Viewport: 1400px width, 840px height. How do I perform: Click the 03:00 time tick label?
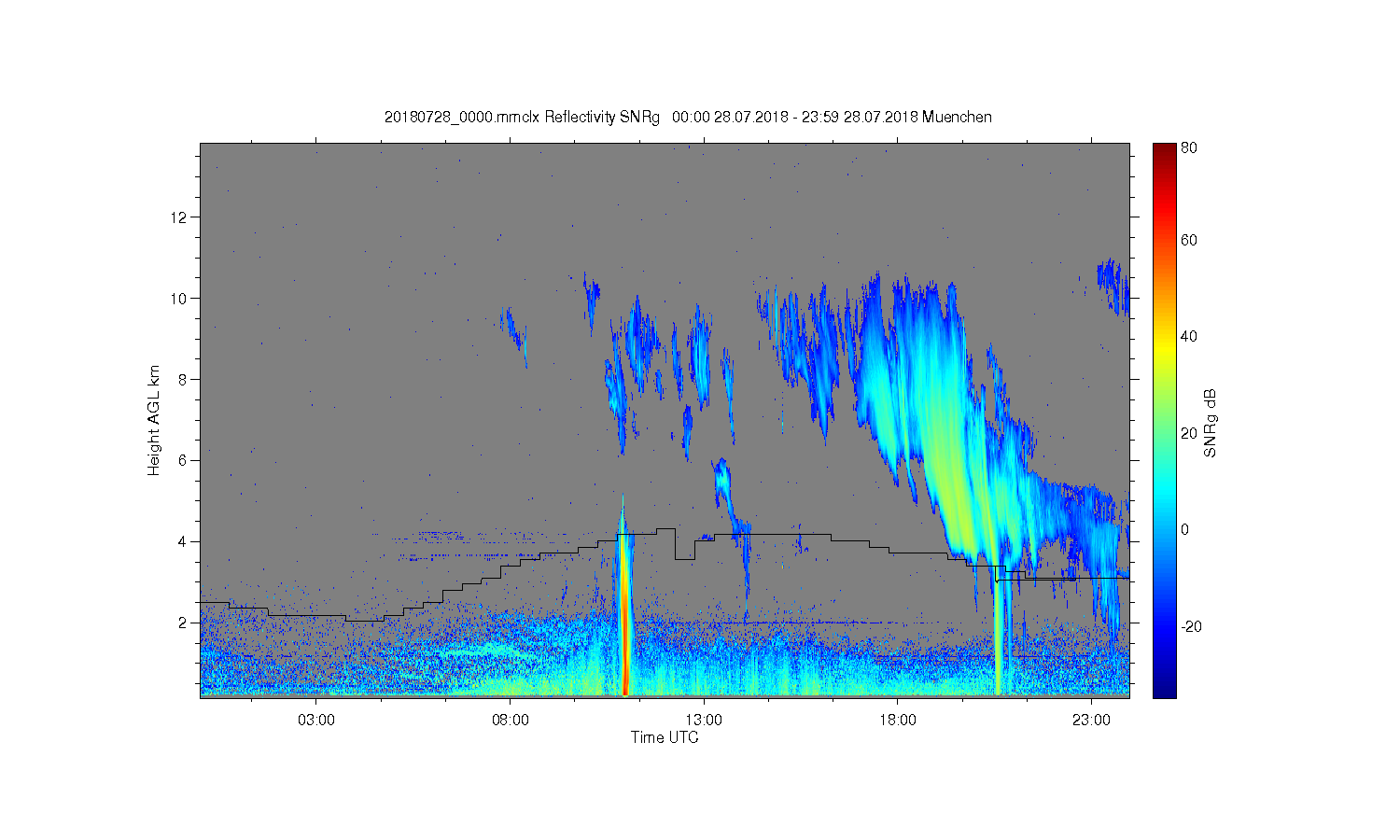click(x=316, y=721)
